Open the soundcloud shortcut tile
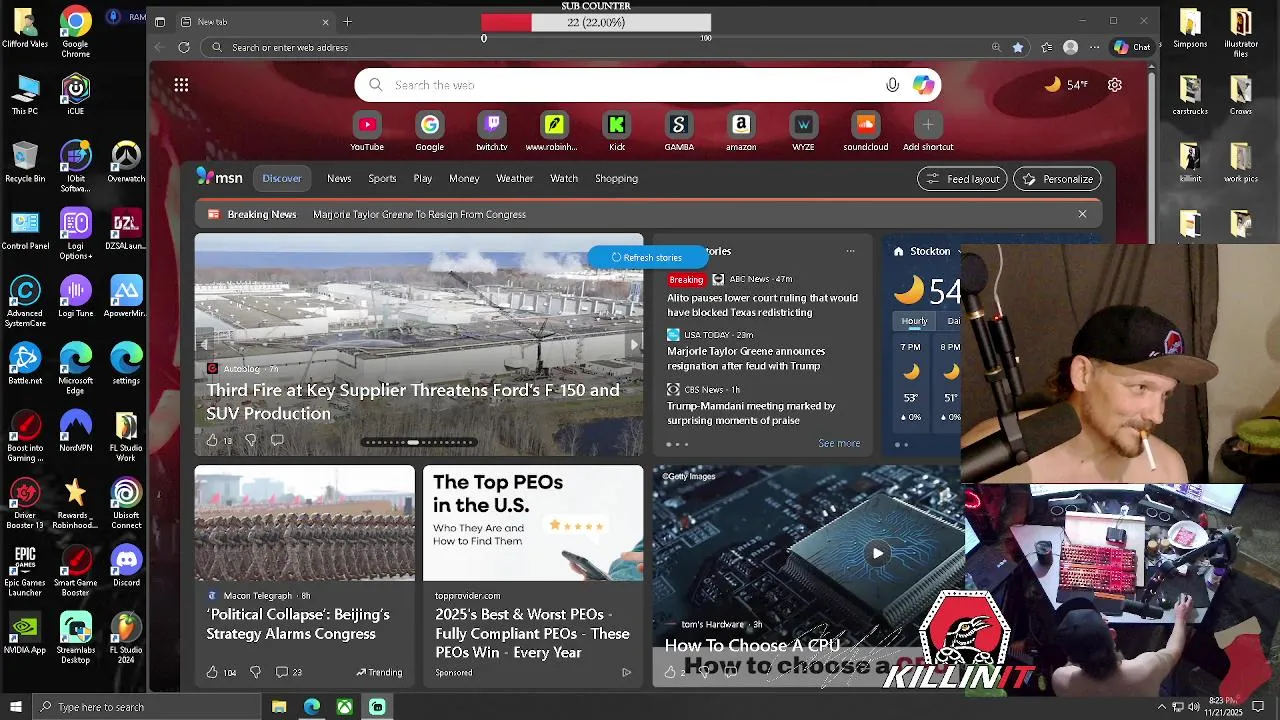This screenshot has height=720, width=1280. (866, 125)
